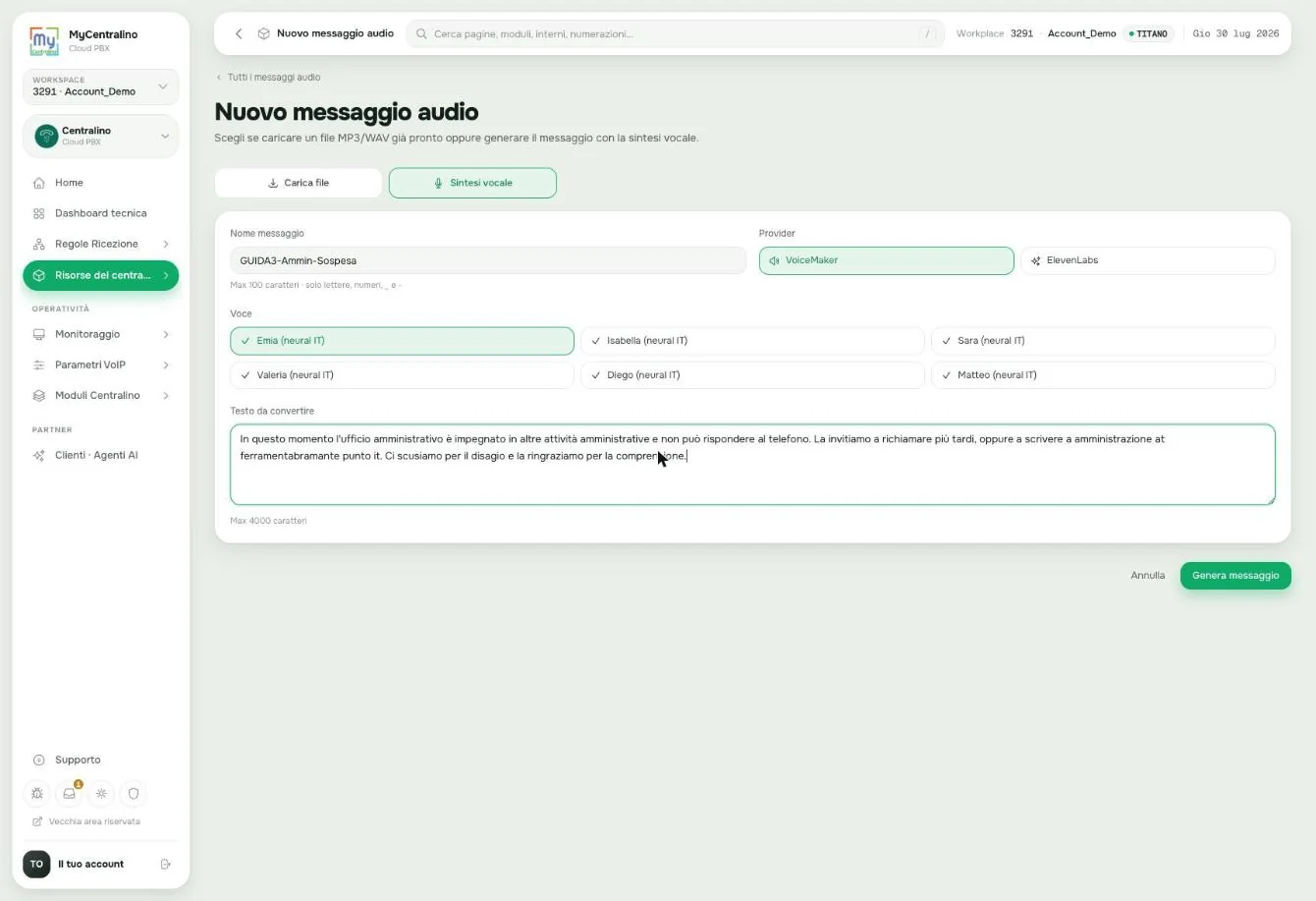Go back via Tutti i messaggi audio link
The image size is (1316, 901).
click(268, 77)
